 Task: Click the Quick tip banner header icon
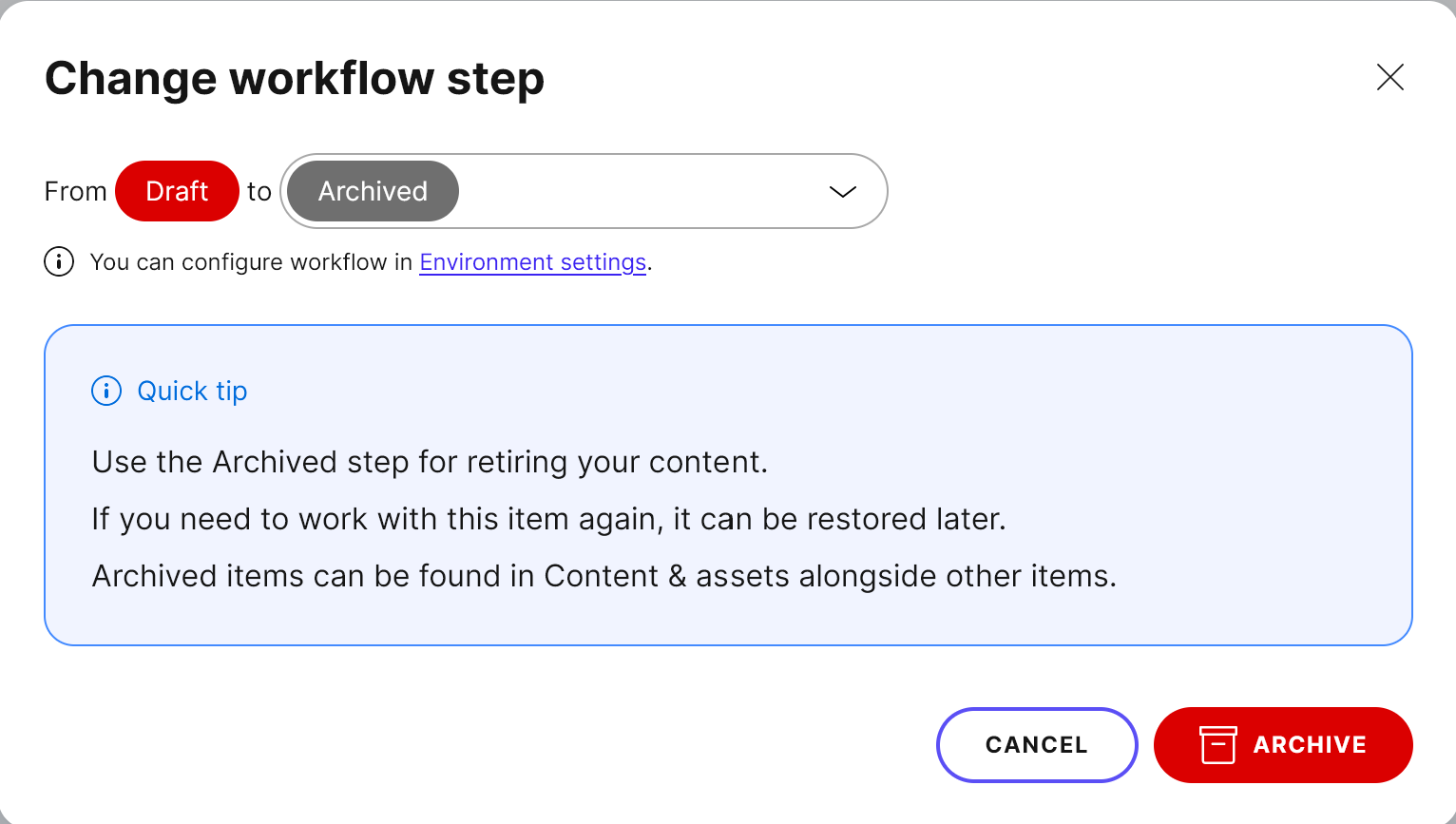[x=106, y=391]
